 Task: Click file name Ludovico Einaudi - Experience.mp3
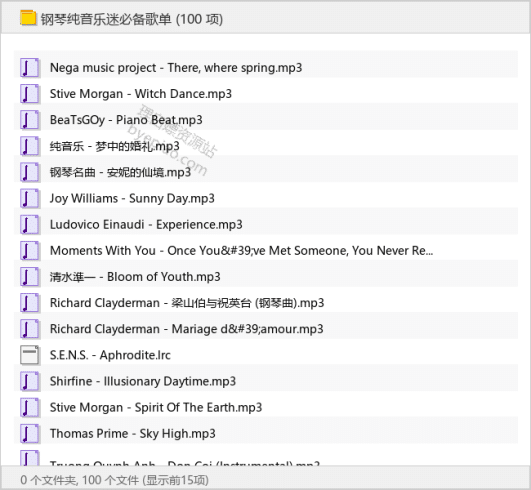coord(146,225)
